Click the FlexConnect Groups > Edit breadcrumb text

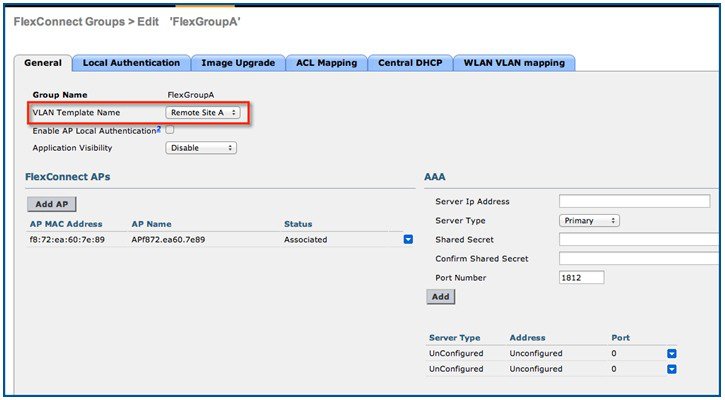tap(86, 22)
